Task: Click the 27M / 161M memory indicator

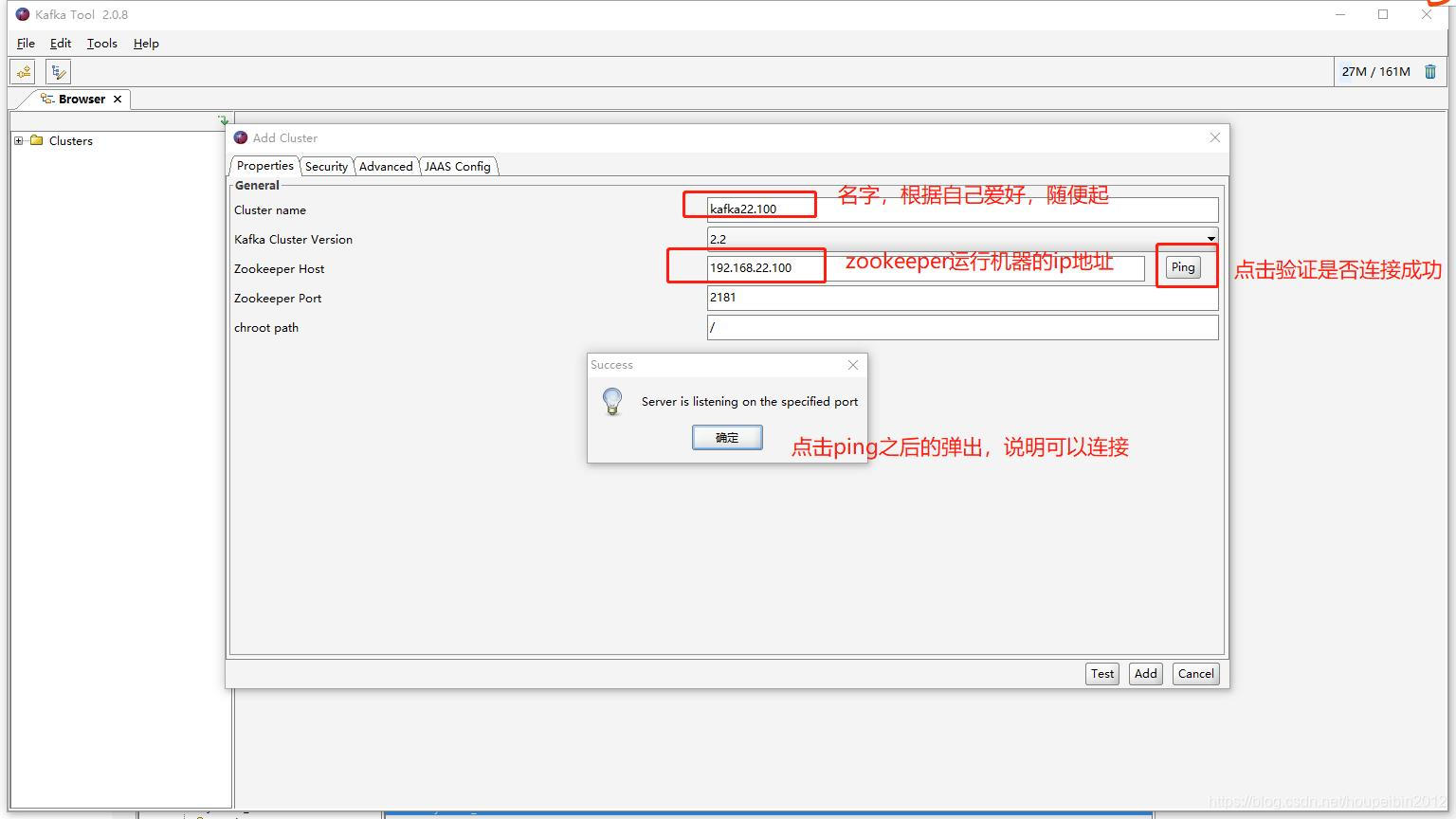Action: (x=1375, y=71)
